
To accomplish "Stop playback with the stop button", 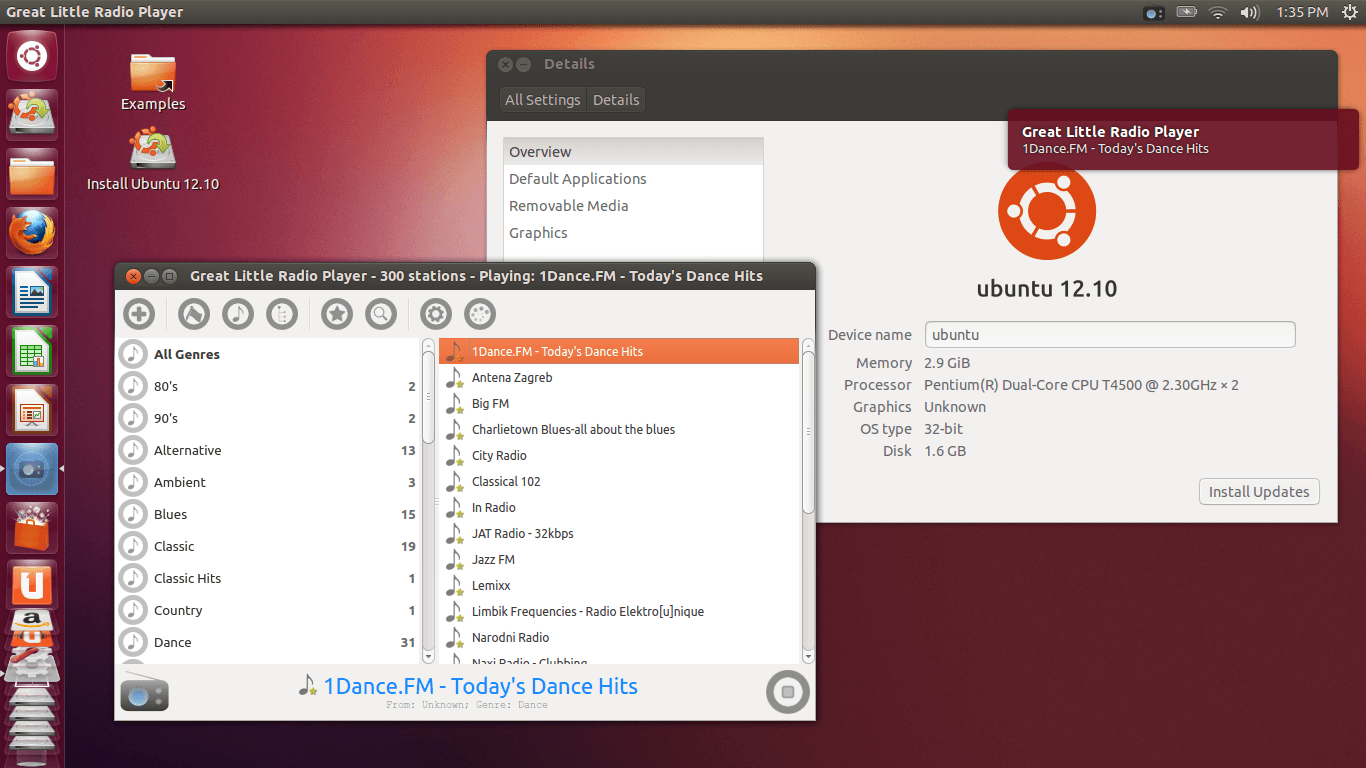I will click(x=787, y=692).
